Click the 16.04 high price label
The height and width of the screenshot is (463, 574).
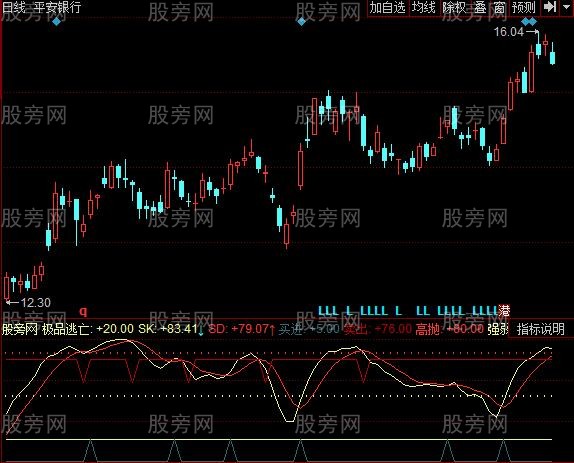(x=509, y=32)
